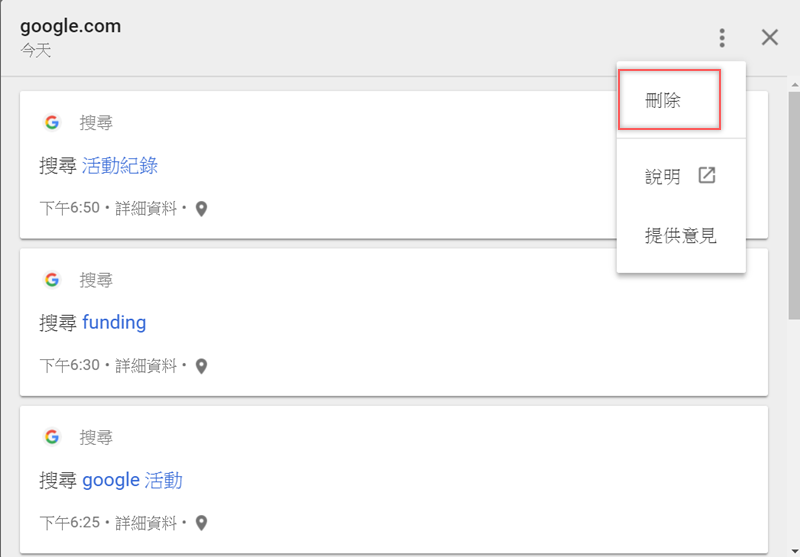Screen dimensions: 800x557
Task: Open 詳細資料 for the 下午6:25 entry
Action: pyautogui.click(x=146, y=523)
